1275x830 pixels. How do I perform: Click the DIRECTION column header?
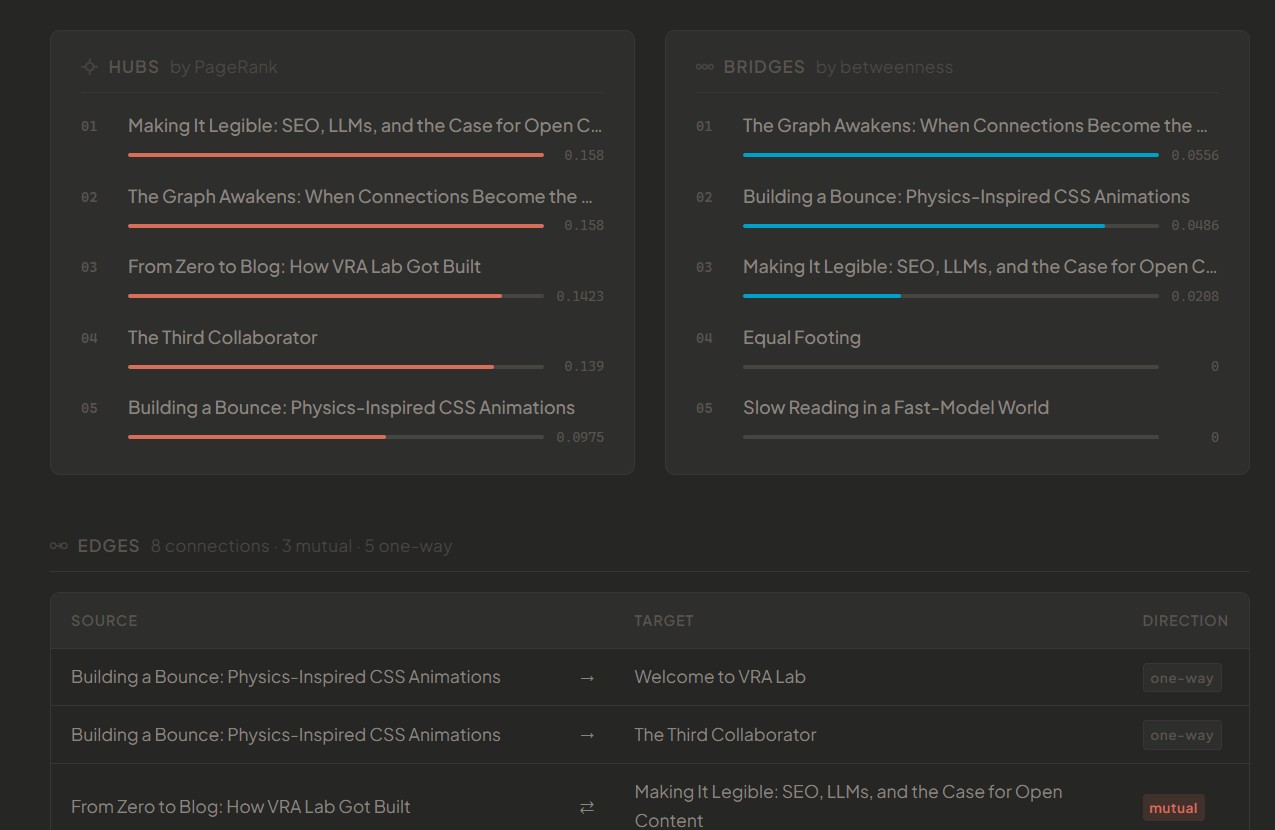coord(1185,621)
